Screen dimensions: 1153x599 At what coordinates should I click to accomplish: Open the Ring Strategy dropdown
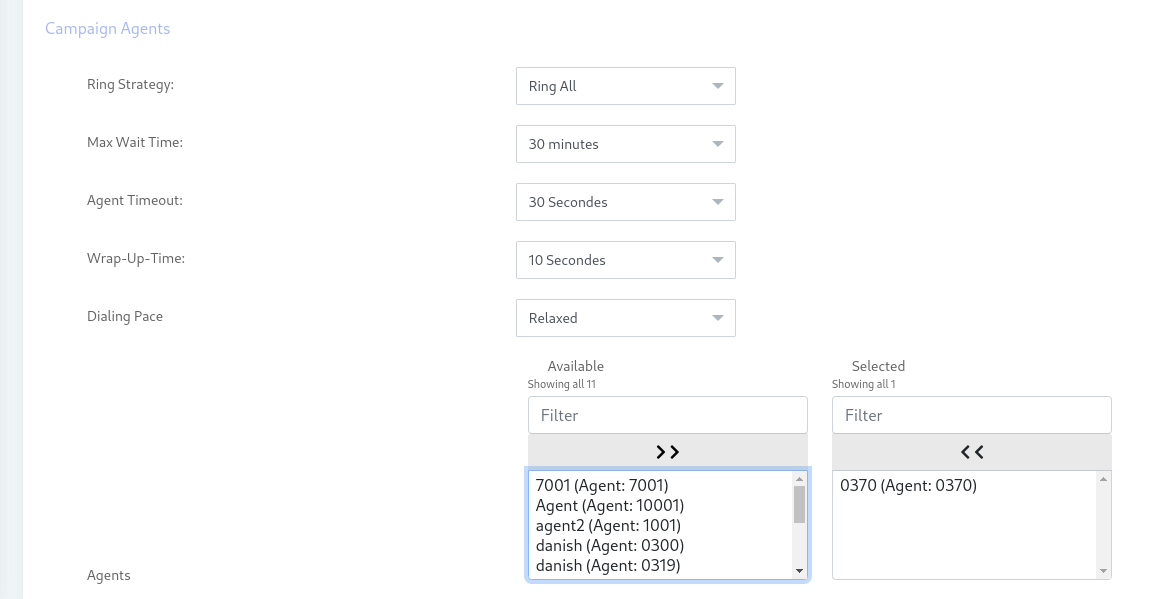(x=625, y=86)
